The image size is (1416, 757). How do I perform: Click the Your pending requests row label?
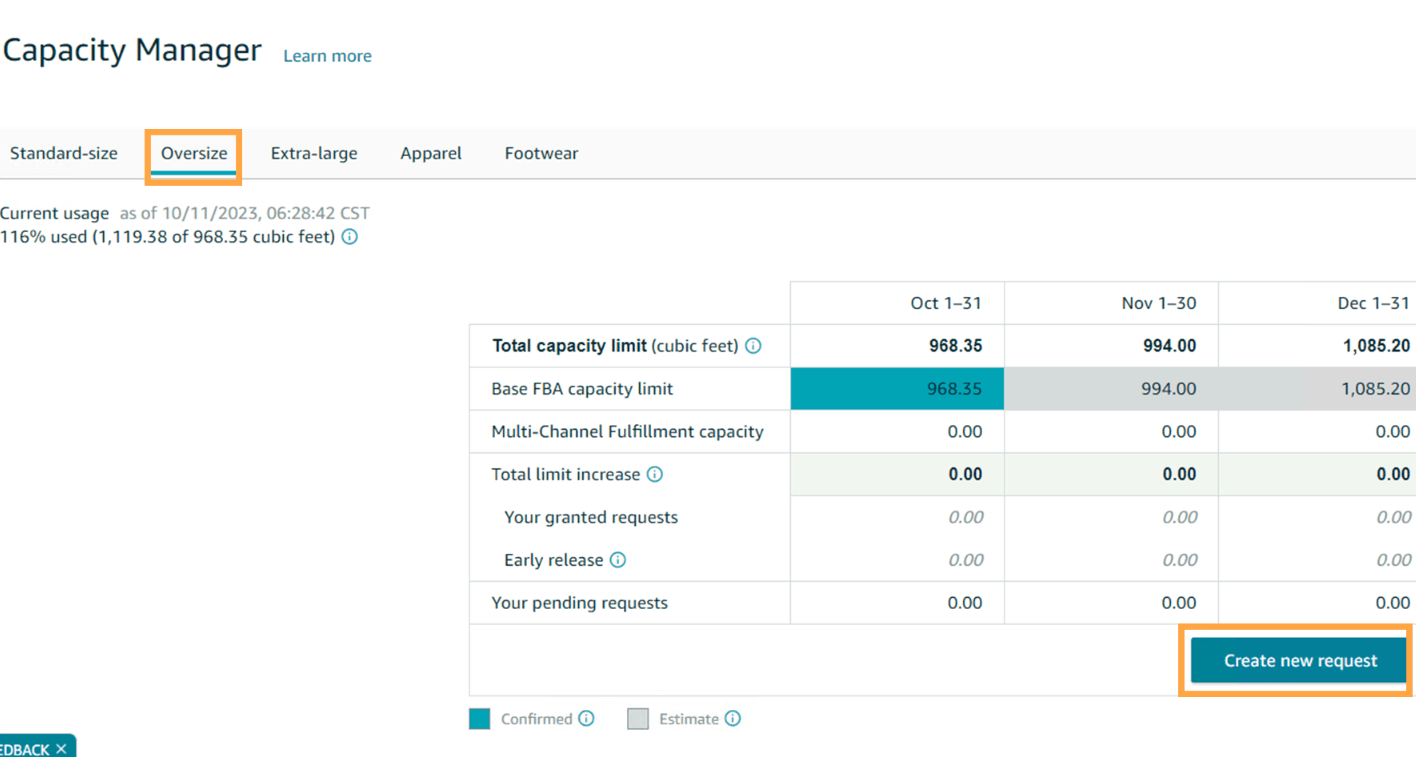click(579, 603)
